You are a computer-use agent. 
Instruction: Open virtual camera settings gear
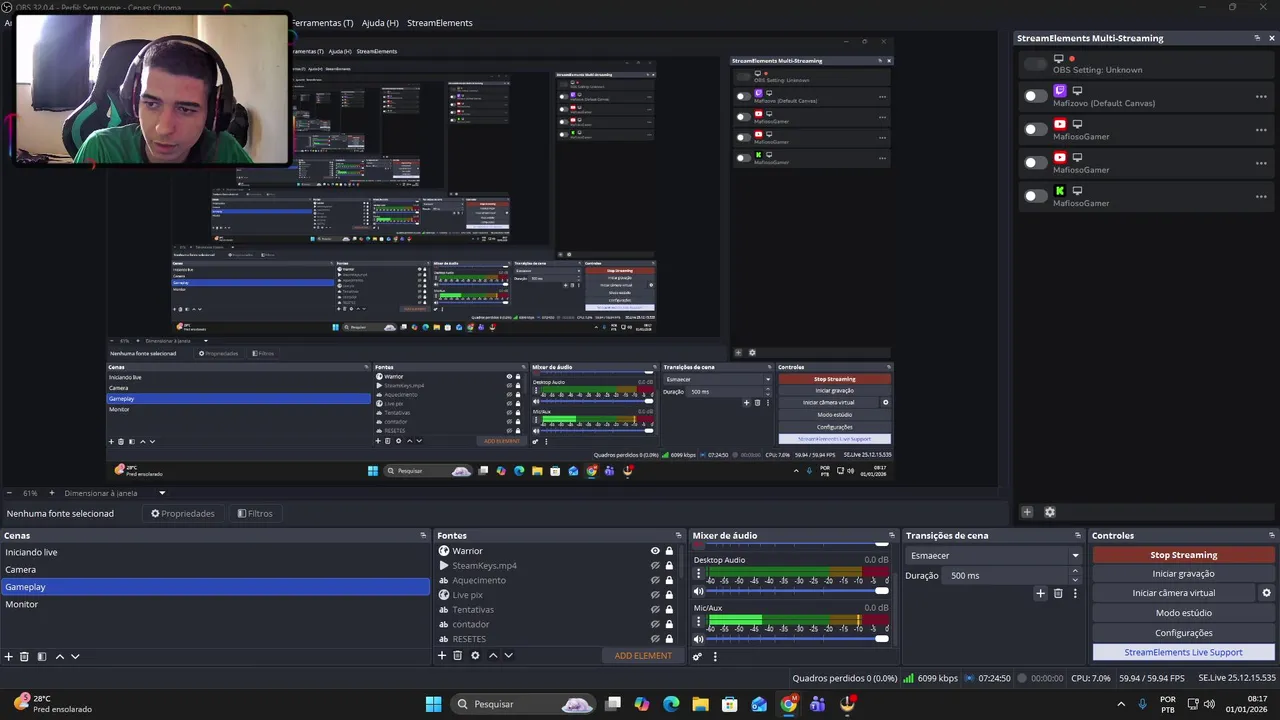[1266, 593]
